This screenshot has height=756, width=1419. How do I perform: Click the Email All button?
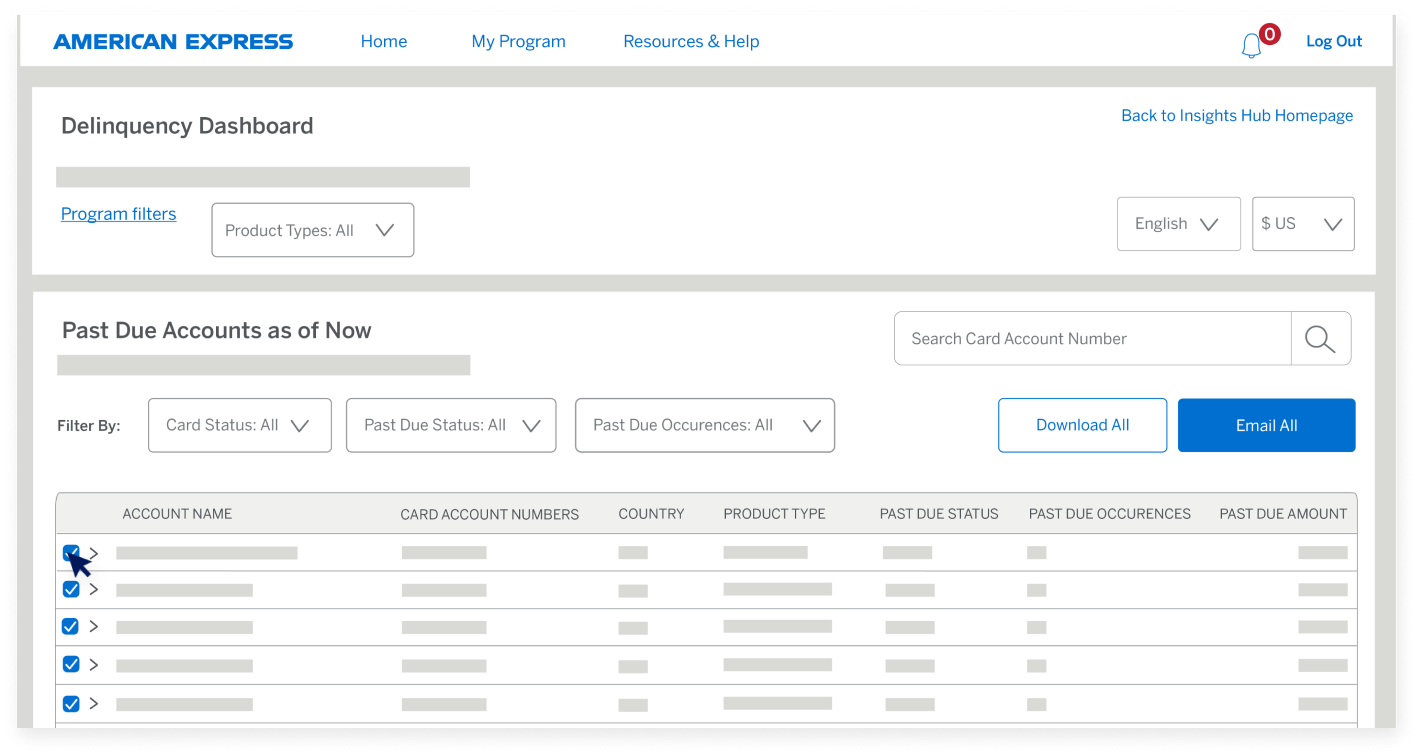coord(1266,425)
